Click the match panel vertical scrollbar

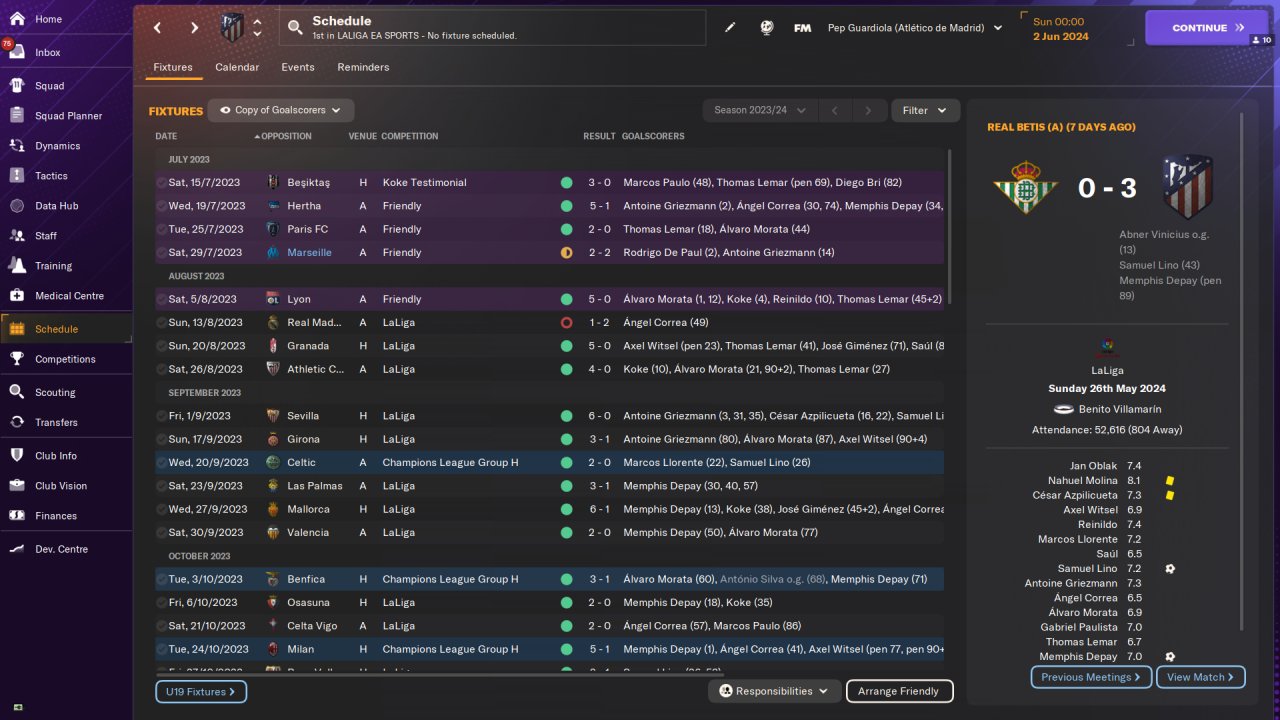[x=1241, y=370]
